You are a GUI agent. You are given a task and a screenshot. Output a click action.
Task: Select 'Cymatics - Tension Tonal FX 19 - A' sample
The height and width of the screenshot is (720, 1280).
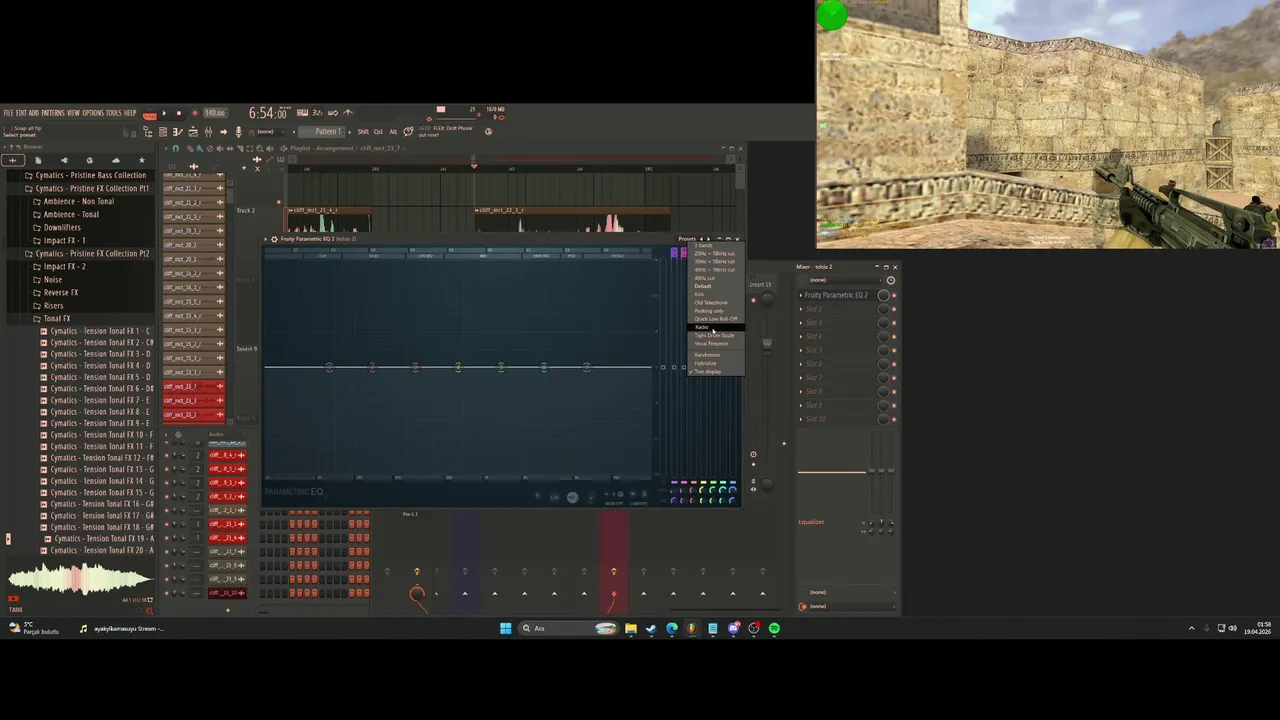[104, 539]
